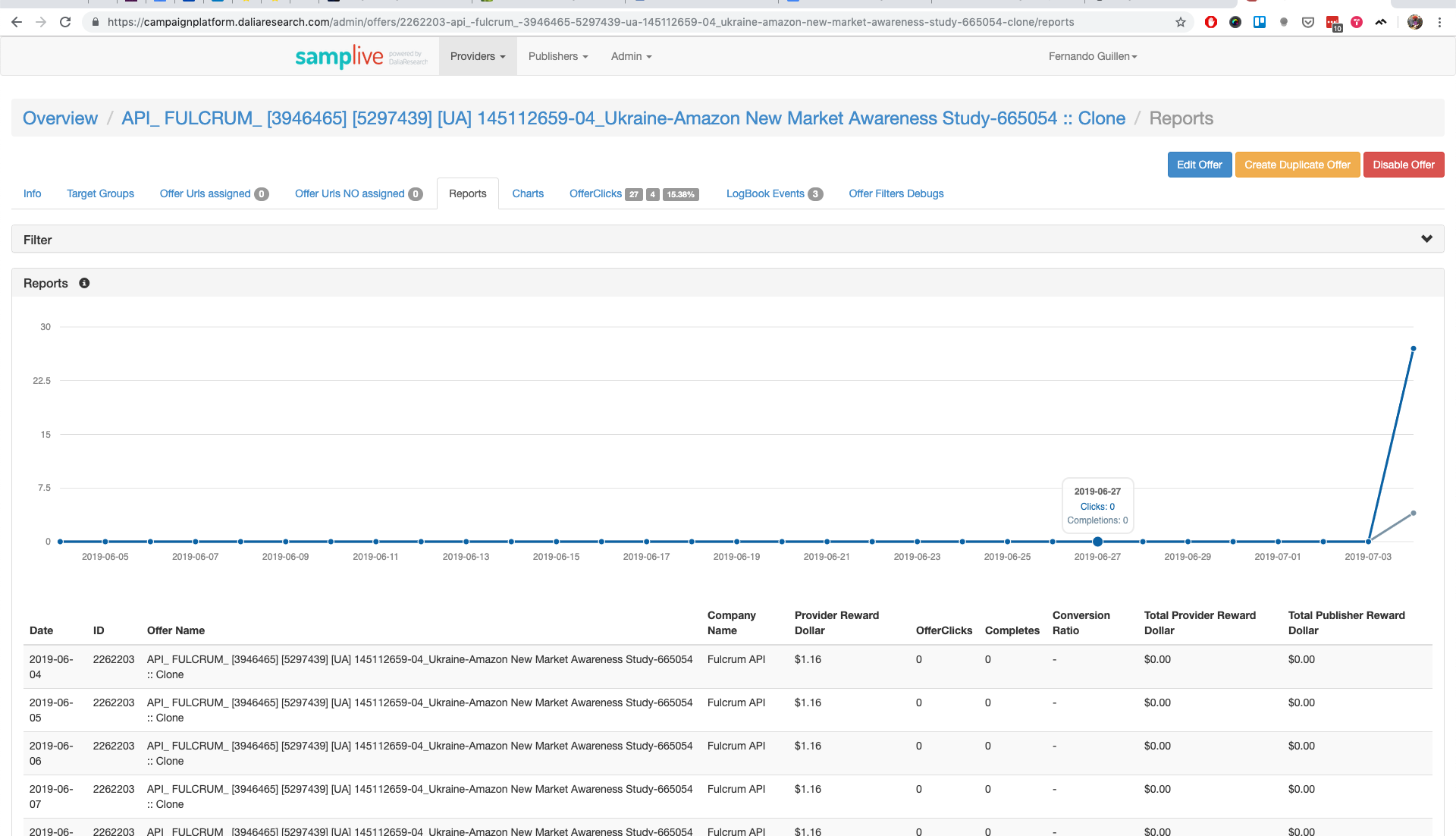
Task: Open the Pocket extension icon
Action: pyautogui.click(x=1308, y=22)
